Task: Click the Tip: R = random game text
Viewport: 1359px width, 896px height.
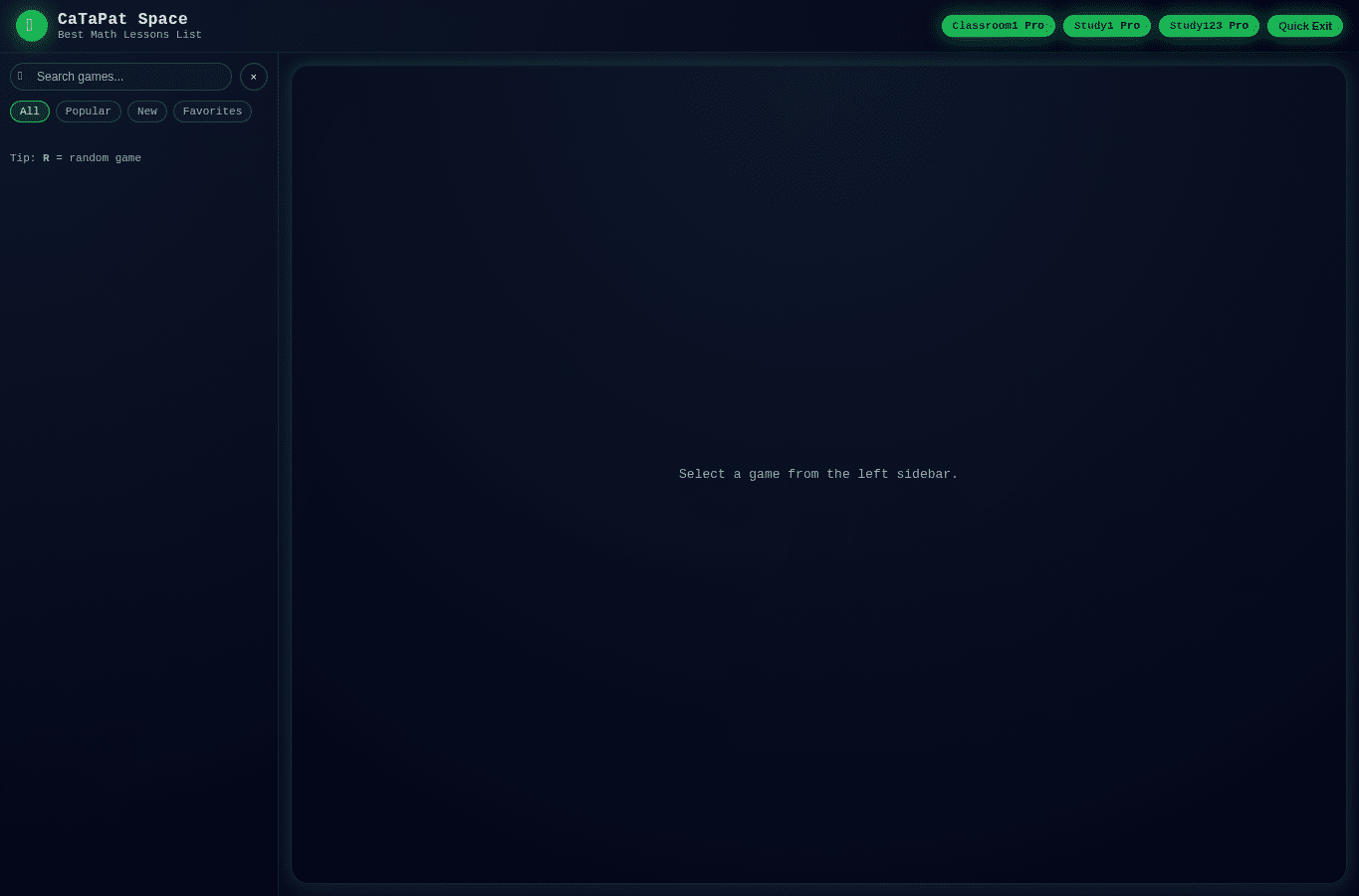Action: pos(76,158)
